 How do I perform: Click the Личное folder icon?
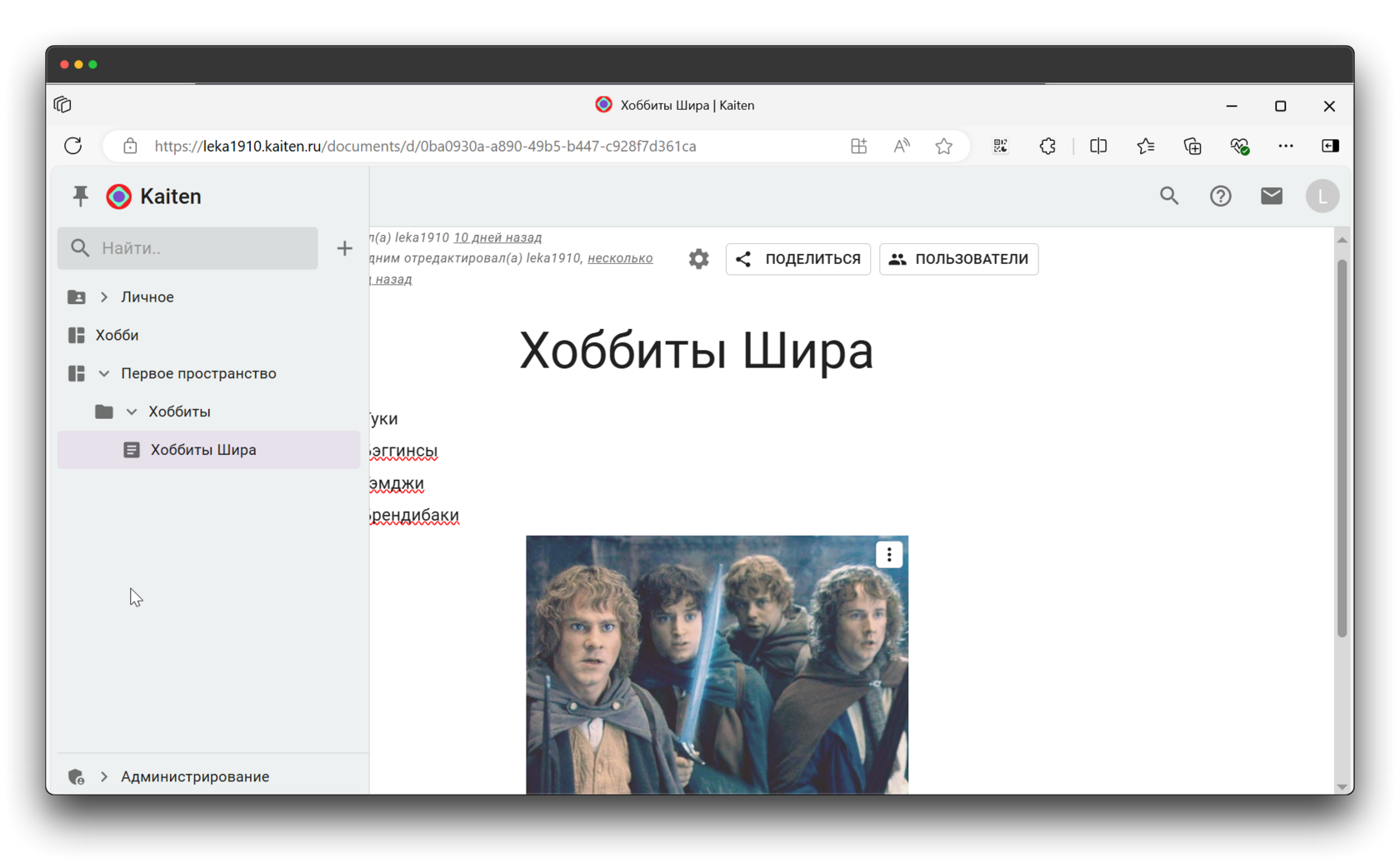point(76,297)
